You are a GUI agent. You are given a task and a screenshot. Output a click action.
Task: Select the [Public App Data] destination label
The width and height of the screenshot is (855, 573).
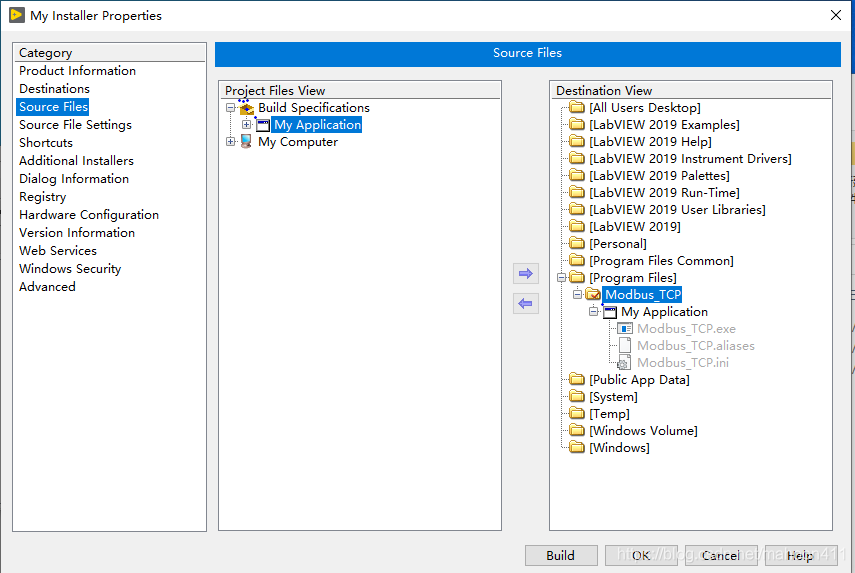point(639,380)
